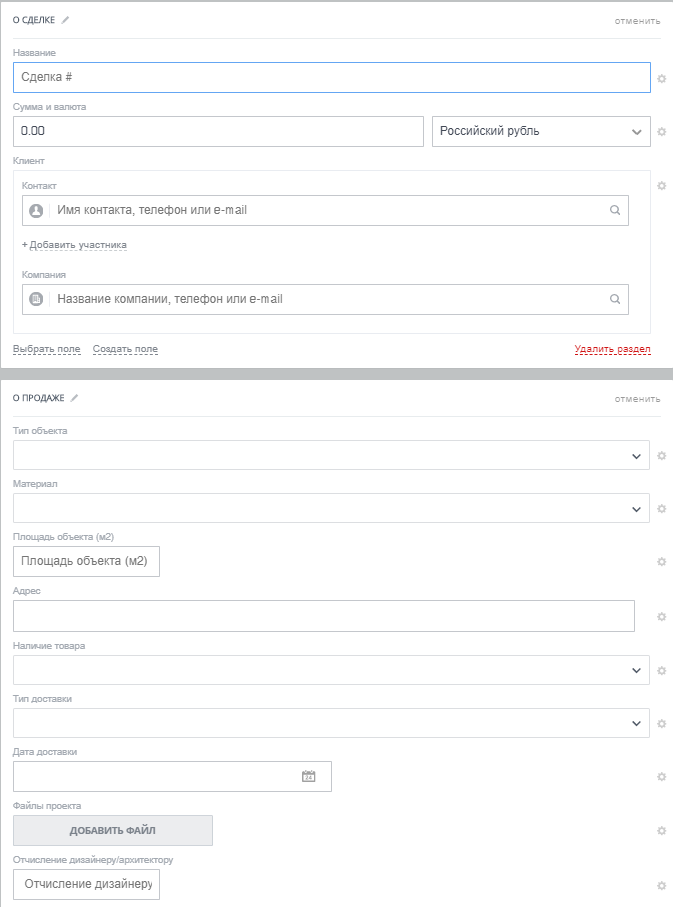673x907 pixels.
Task: Click the Добавить участника link
Action: tap(75, 245)
